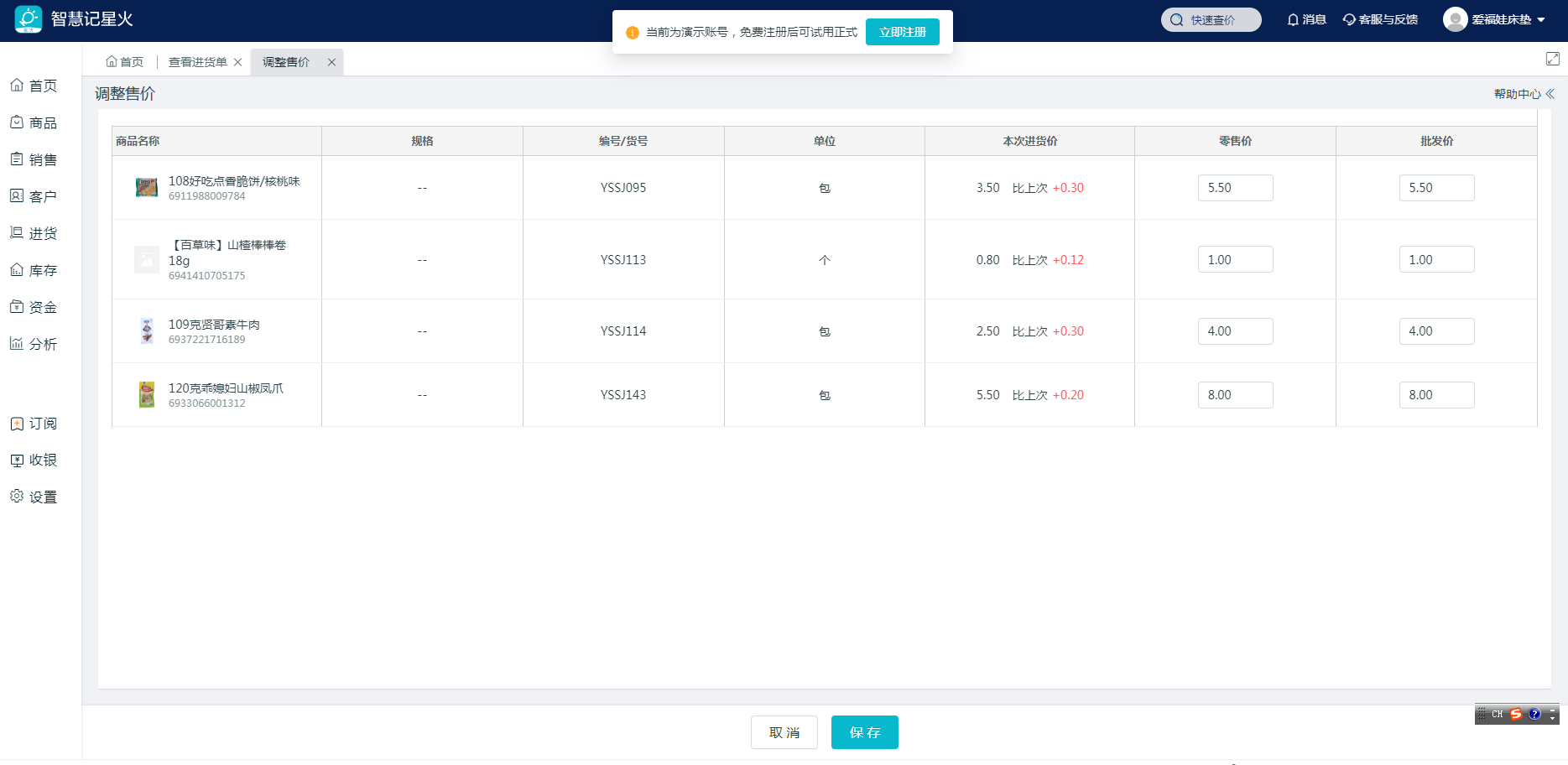1568x765 pixels.
Task: Close the 调整售价 tab
Action: (331, 62)
